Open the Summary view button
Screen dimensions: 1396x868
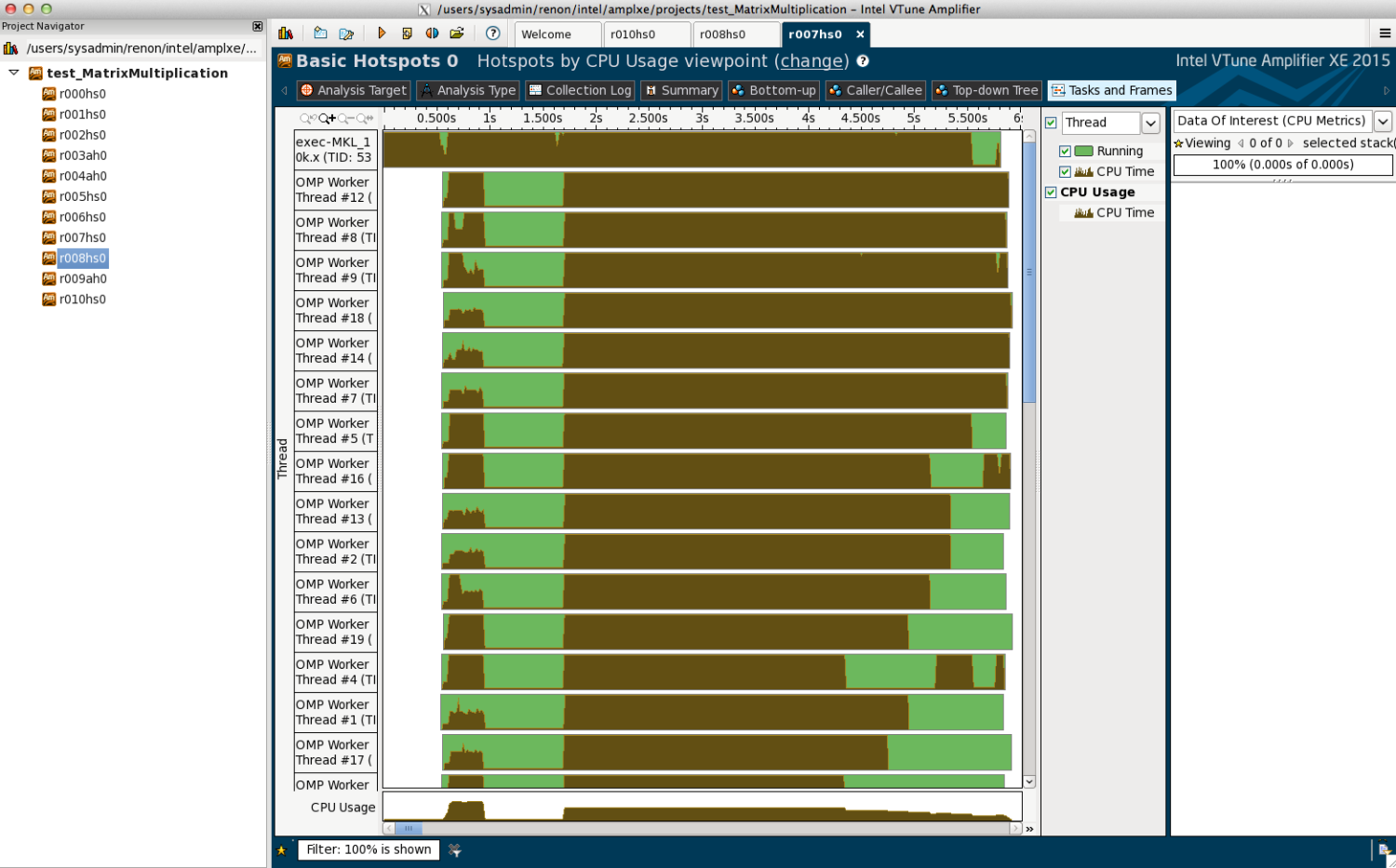pyautogui.click(x=681, y=90)
